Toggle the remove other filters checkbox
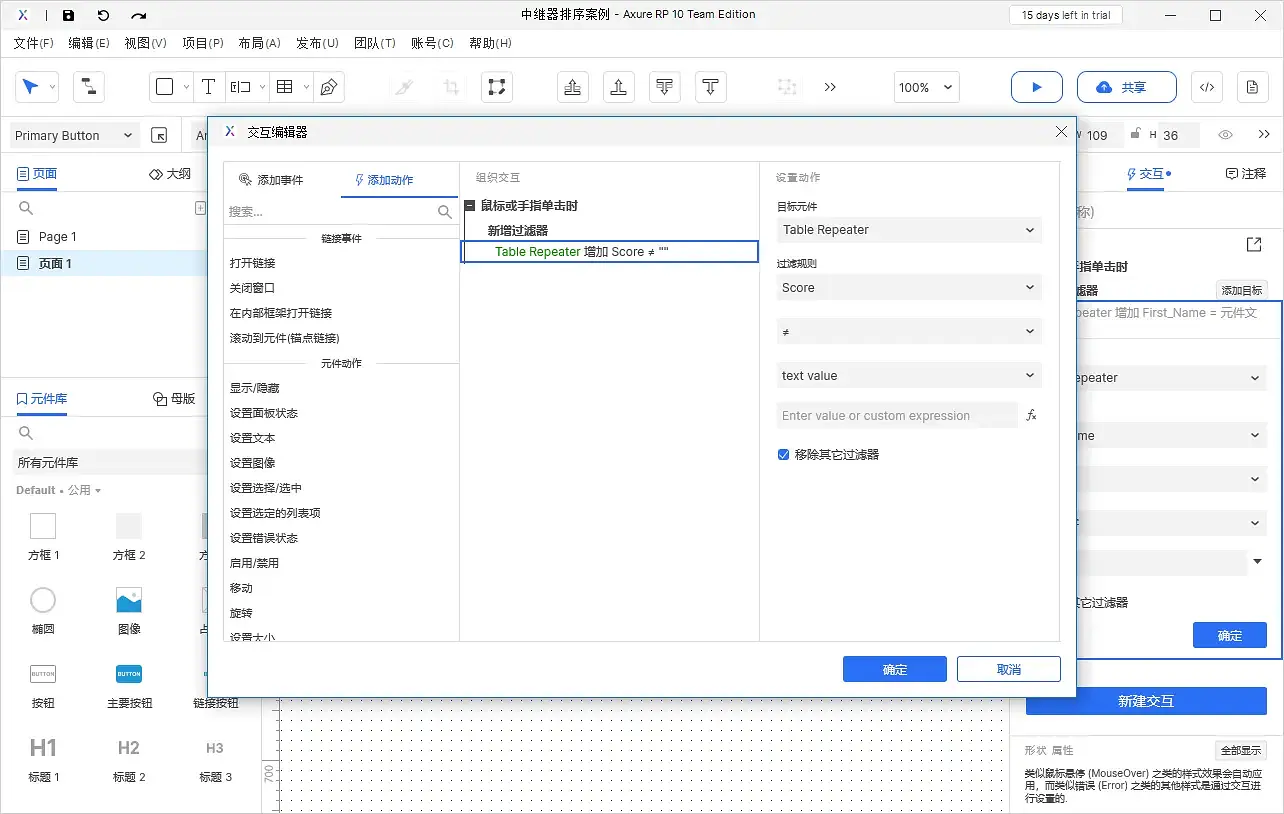 click(784, 454)
